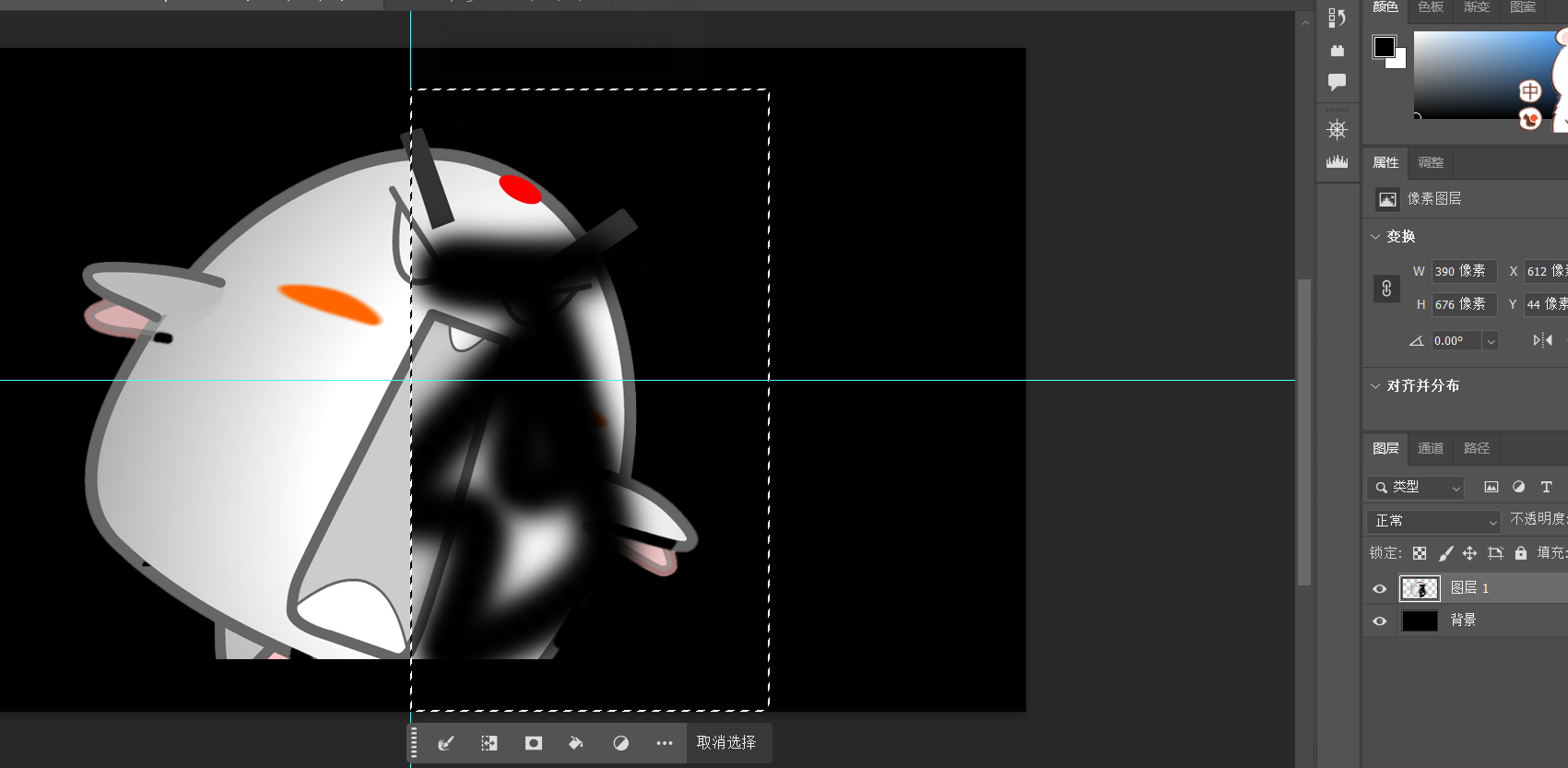The height and width of the screenshot is (768, 1568).
Task: Create adjustment layer half-circle icon in contextual bar
Action: [x=620, y=743]
